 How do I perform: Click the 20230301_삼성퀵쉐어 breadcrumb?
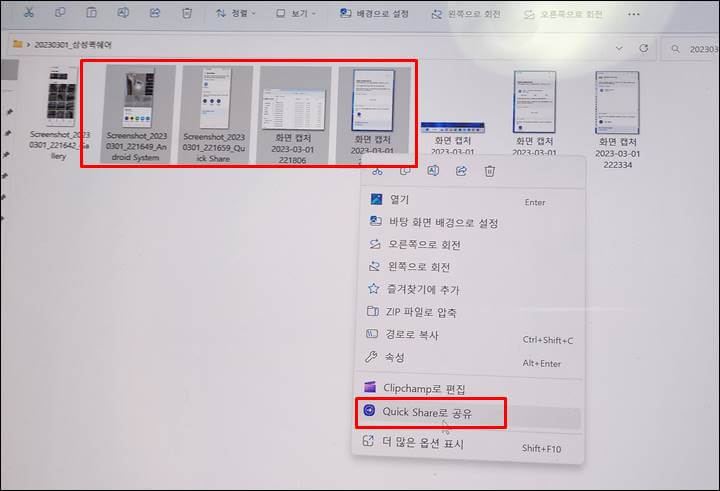pos(73,45)
